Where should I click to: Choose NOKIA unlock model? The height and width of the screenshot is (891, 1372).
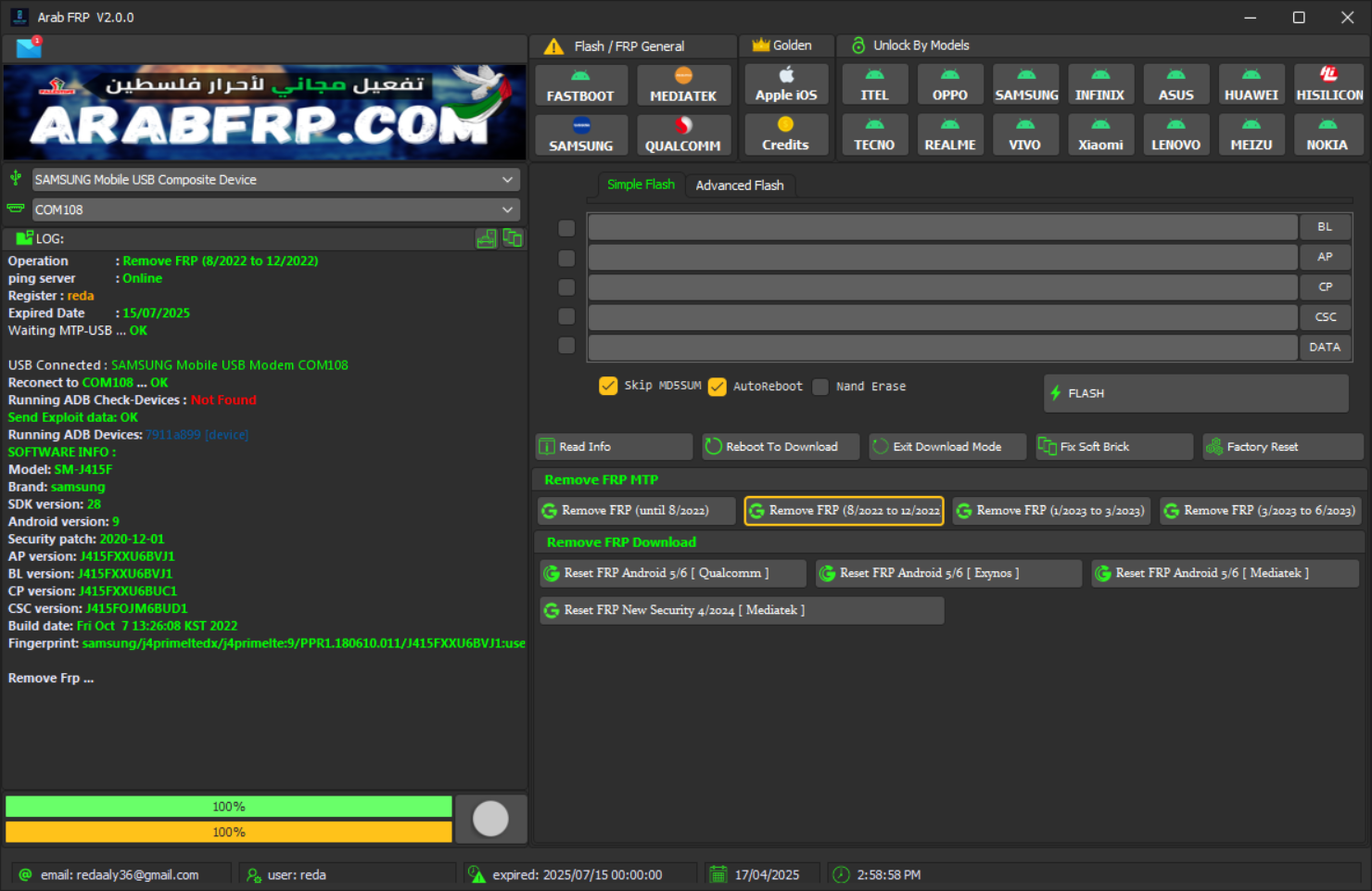pos(1329,134)
